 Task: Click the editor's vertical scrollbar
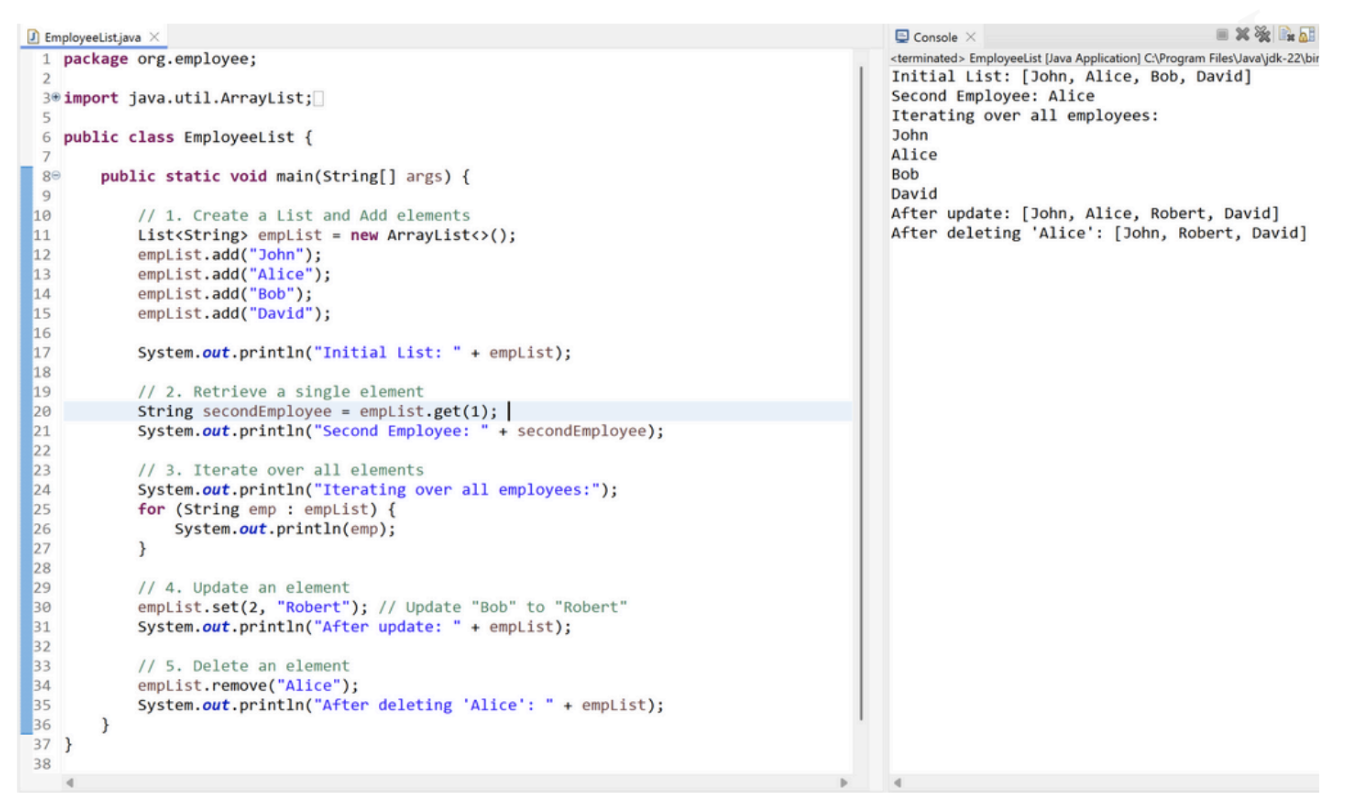[x=860, y=390]
